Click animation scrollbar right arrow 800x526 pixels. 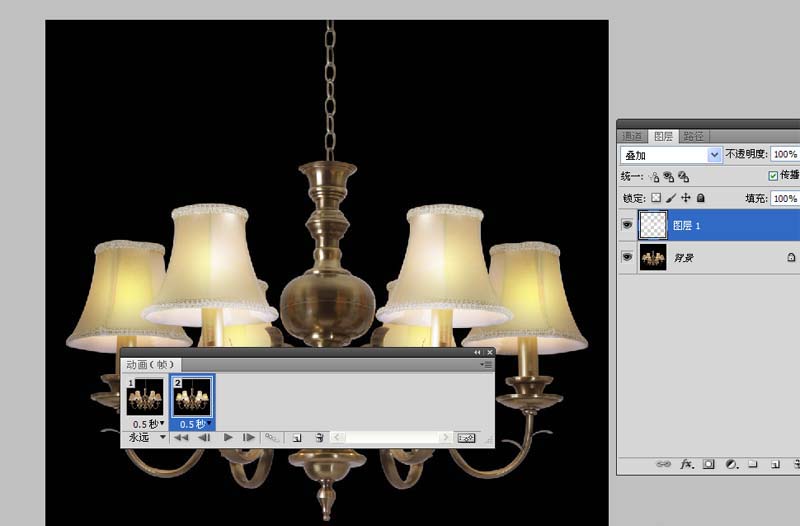tap(445, 437)
